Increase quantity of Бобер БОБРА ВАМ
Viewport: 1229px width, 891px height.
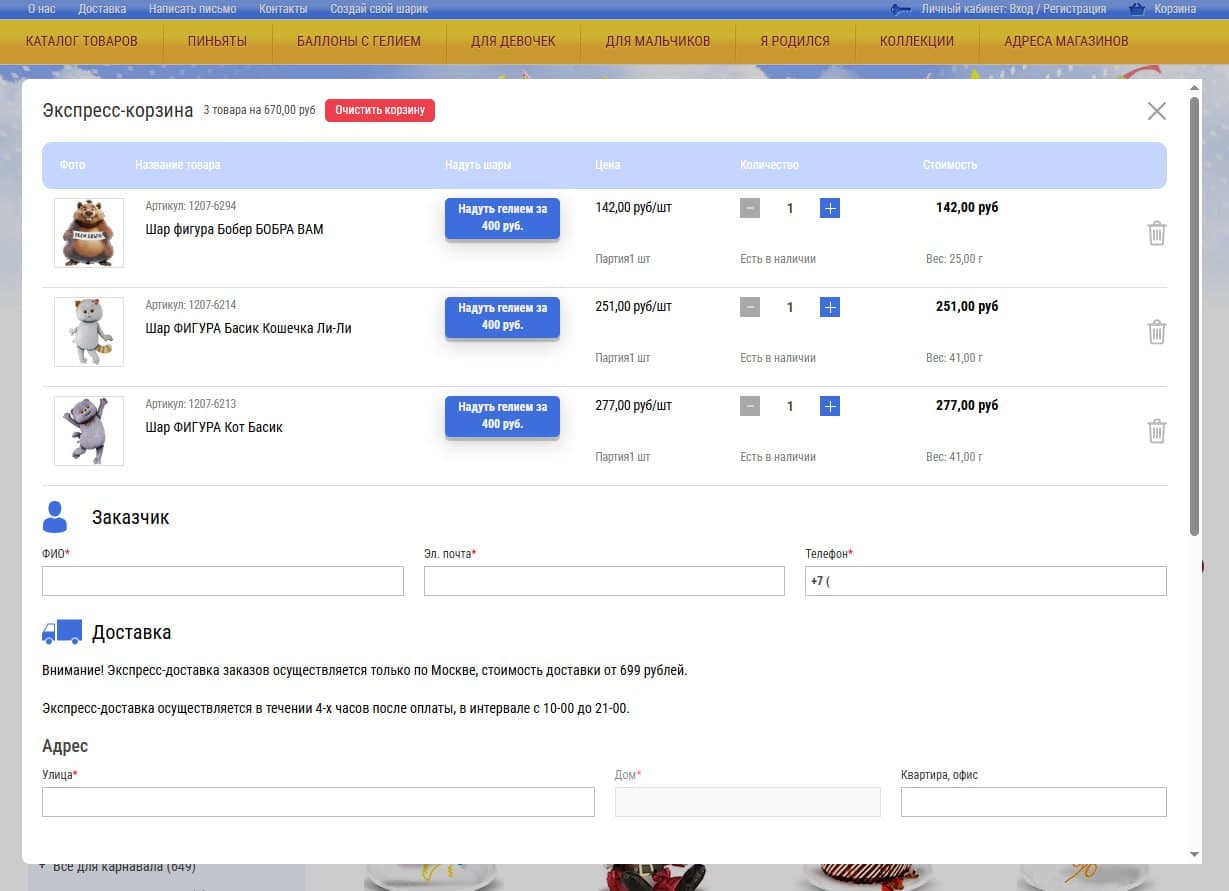[829, 208]
